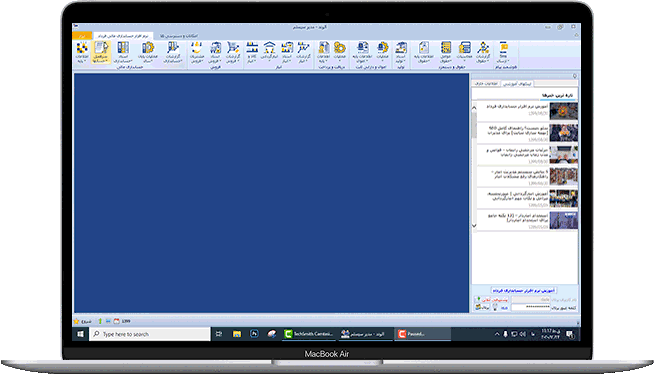
Task: Open fixed assets base information icon
Action: click(x=362, y=52)
